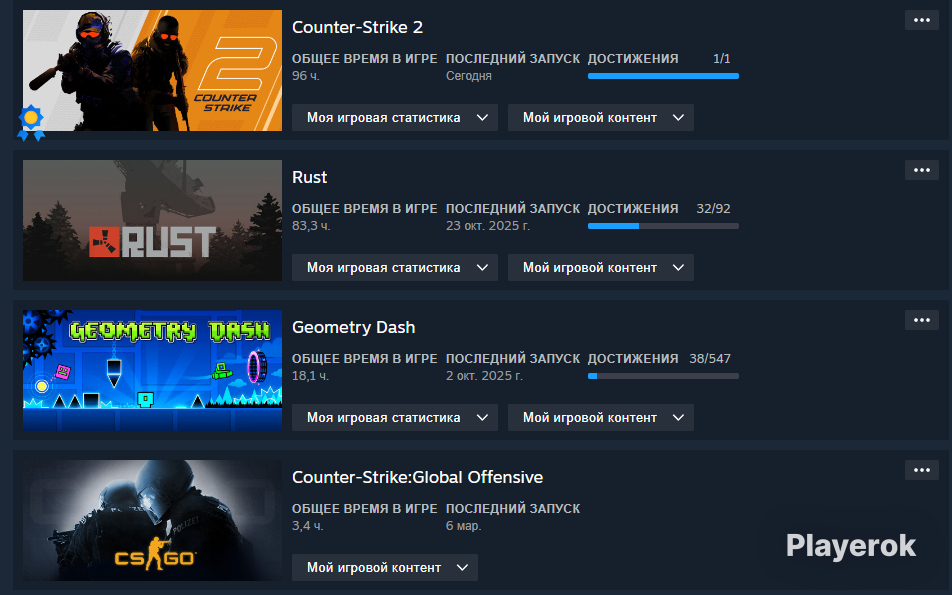
Task: Expand Counter-Strike 2 'Моя игровая статистика' dropdown
Action: click(x=395, y=117)
